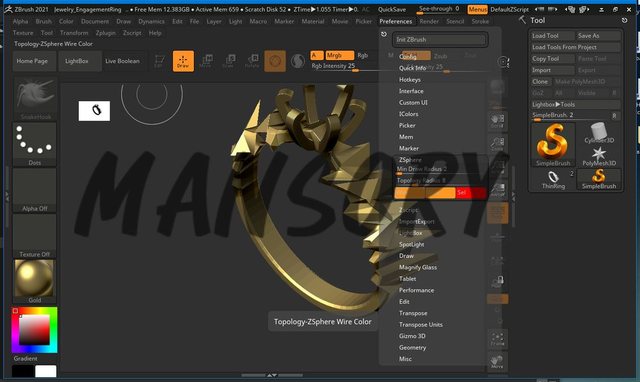Toggle the M material channel button

391,55
